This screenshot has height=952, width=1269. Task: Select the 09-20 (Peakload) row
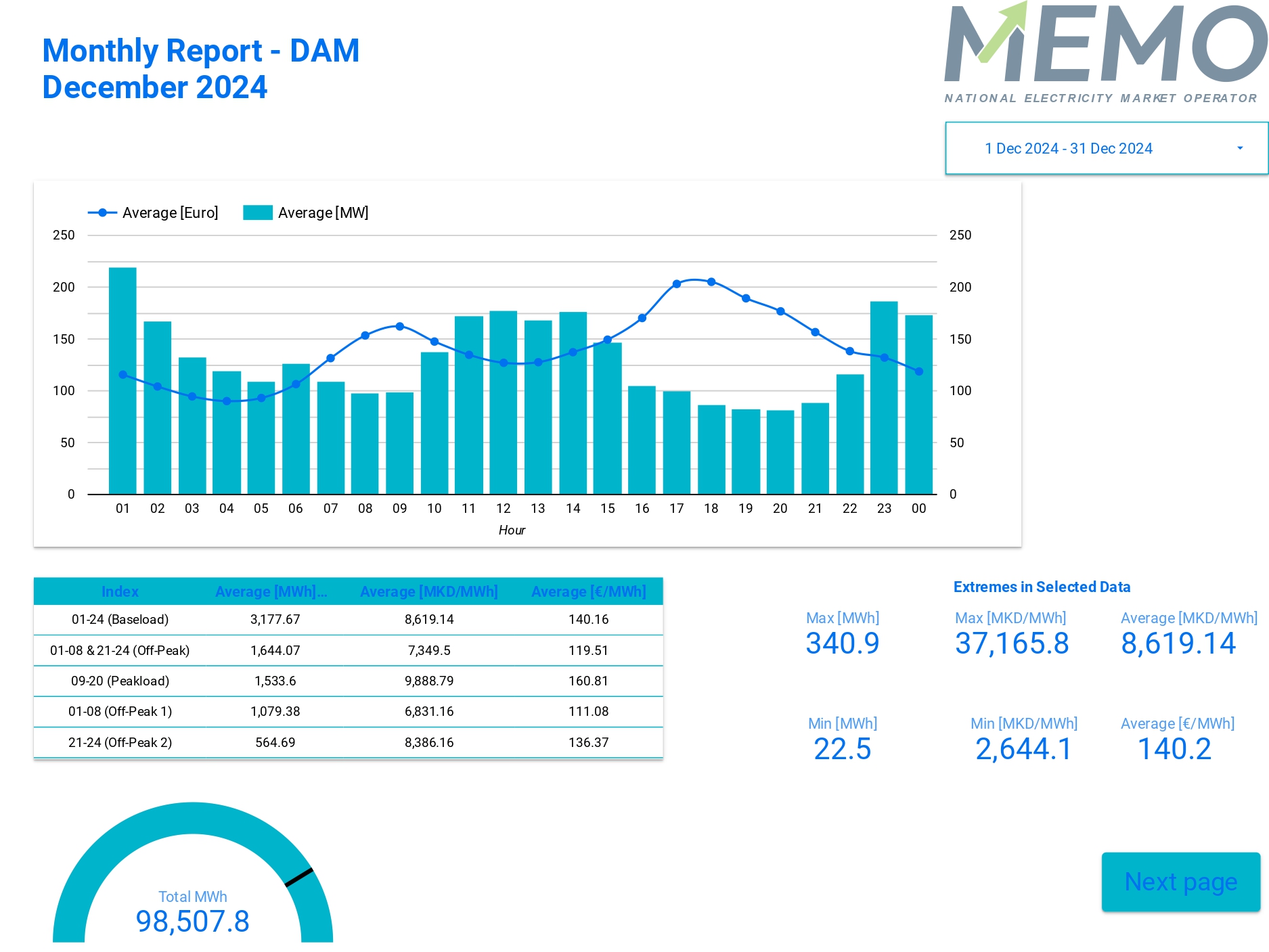[x=120, y=681]
